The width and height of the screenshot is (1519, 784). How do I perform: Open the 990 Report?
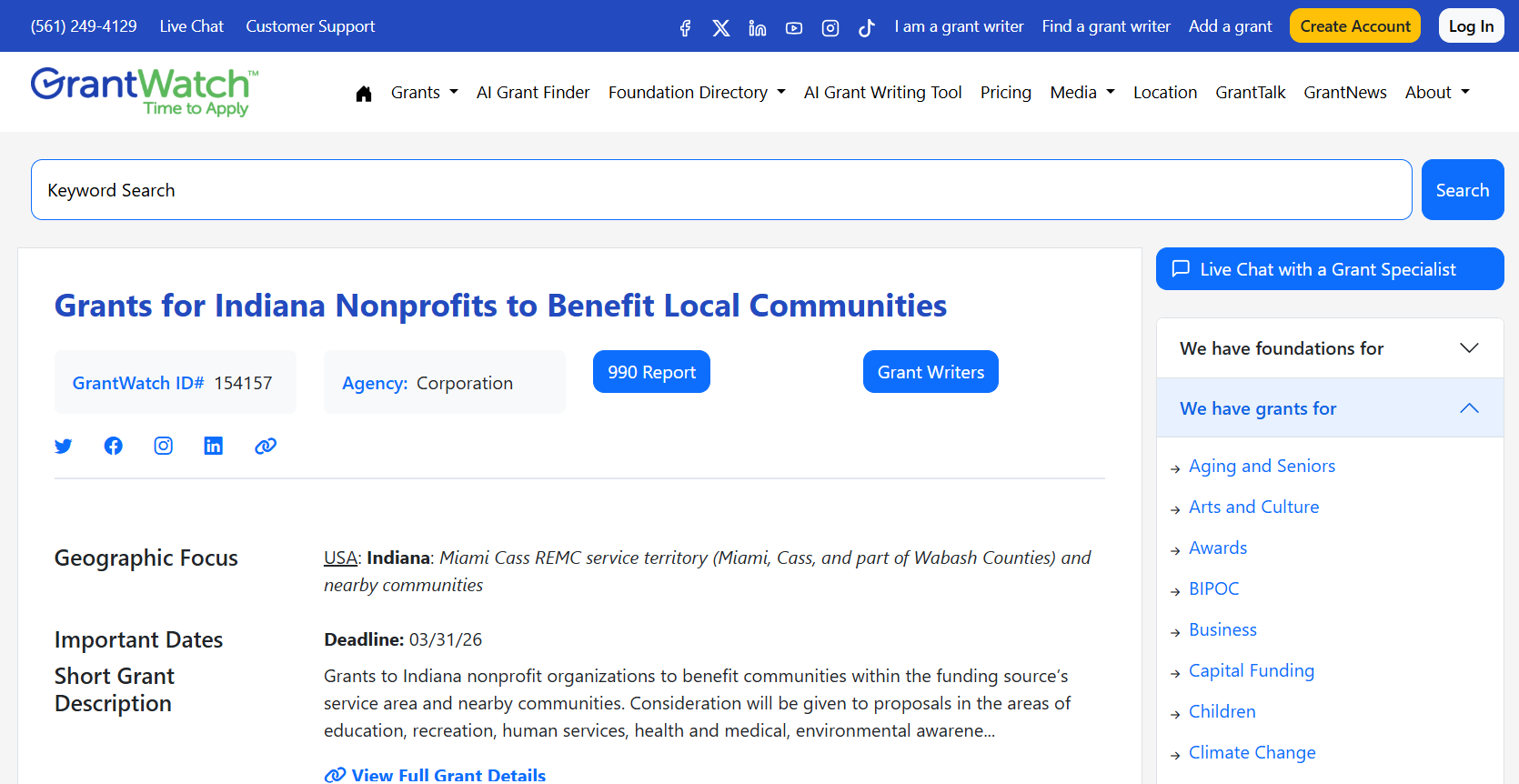click(651, 372)
